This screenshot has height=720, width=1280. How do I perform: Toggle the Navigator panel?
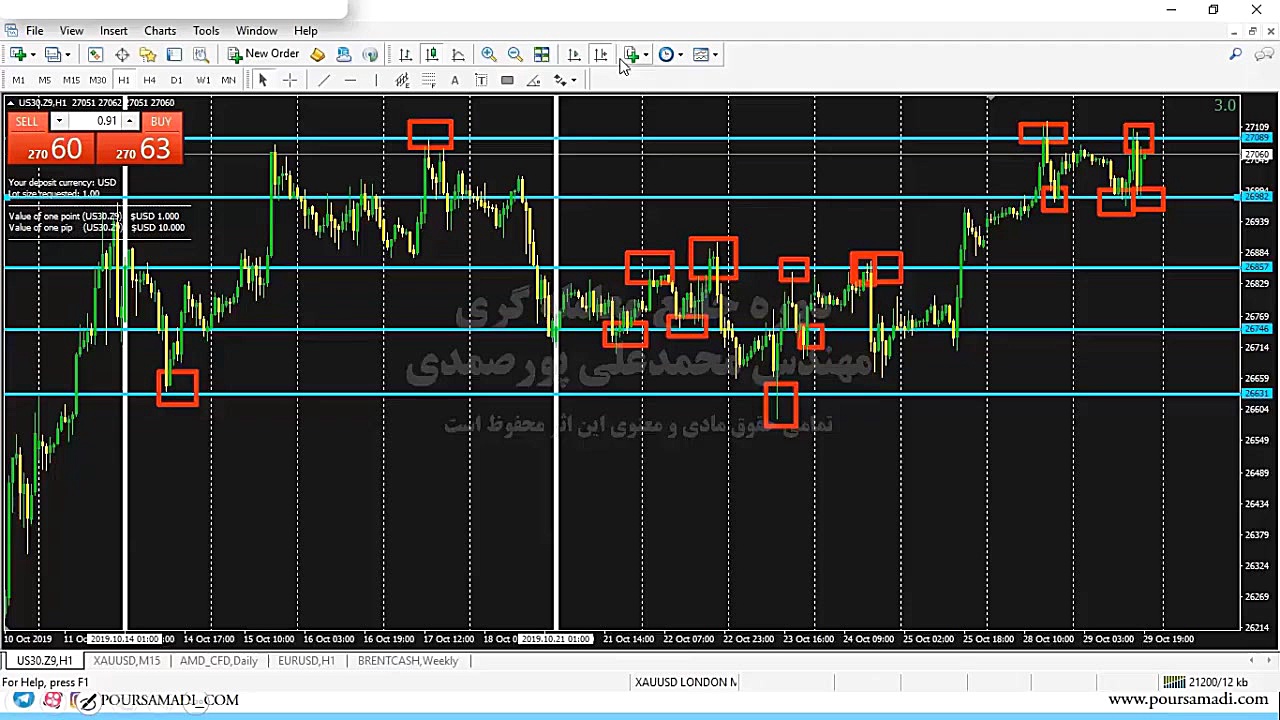[148, 54]
